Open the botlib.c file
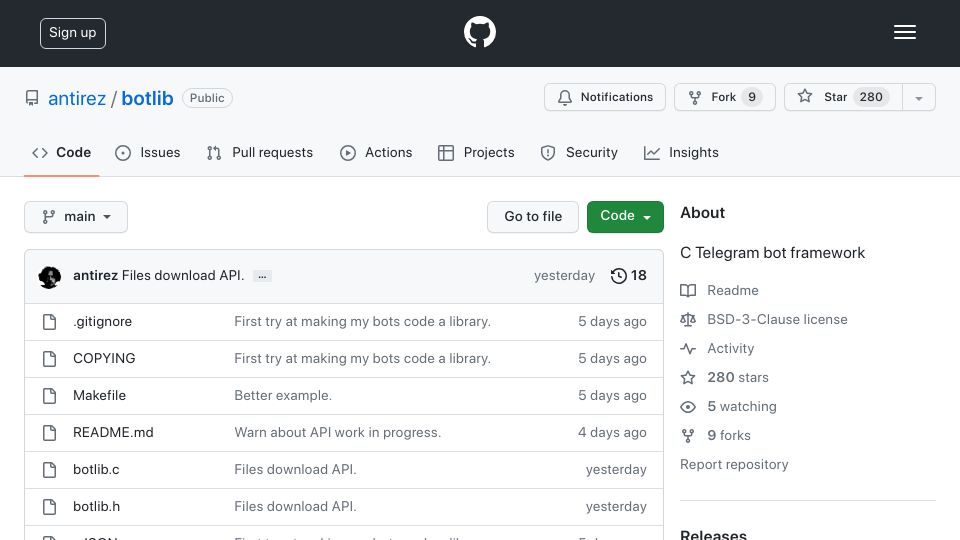Image resolution: width=960 pixels, height=540 pixels. (96, 470)
